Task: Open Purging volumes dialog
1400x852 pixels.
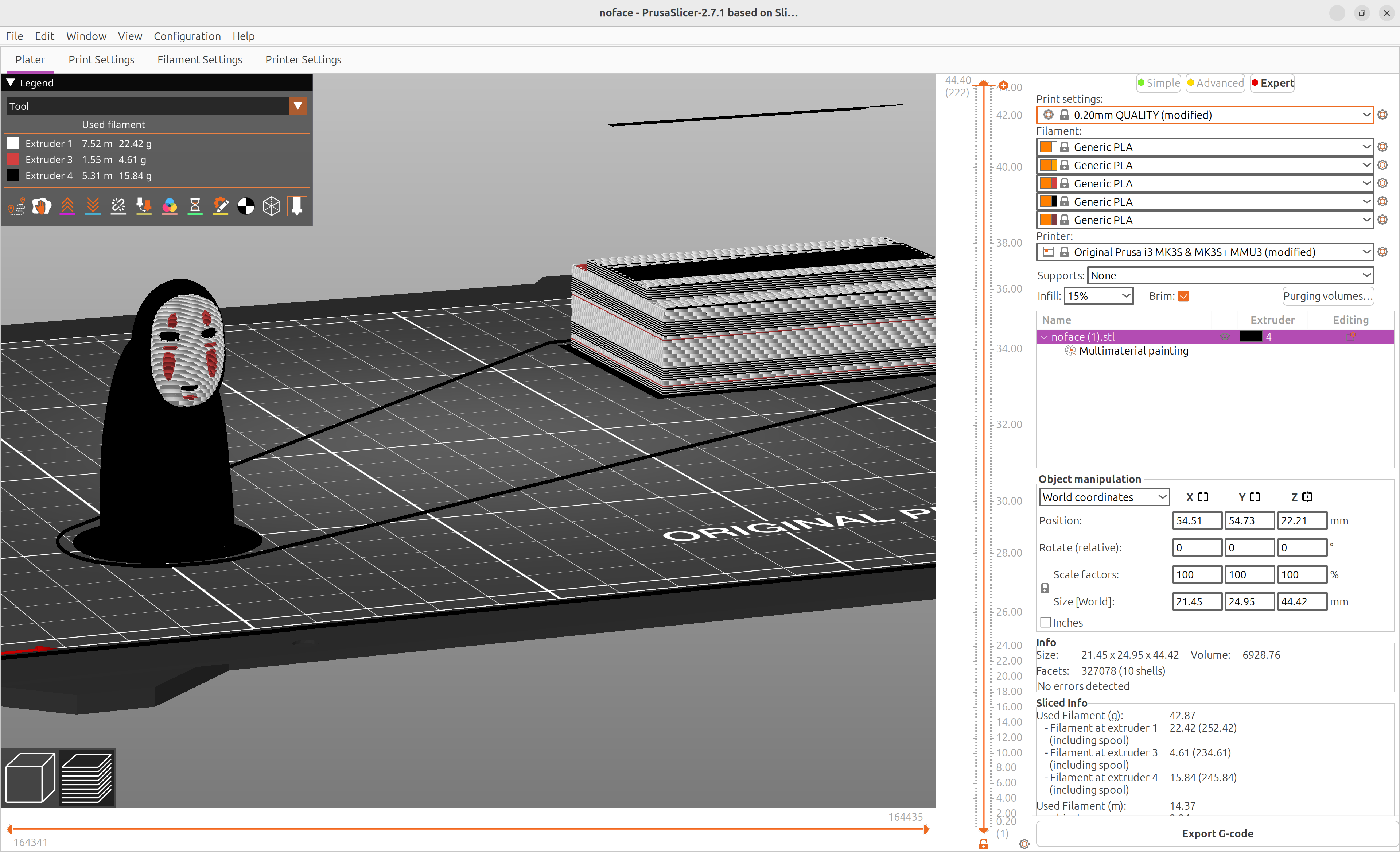Action: (1327, 296)
